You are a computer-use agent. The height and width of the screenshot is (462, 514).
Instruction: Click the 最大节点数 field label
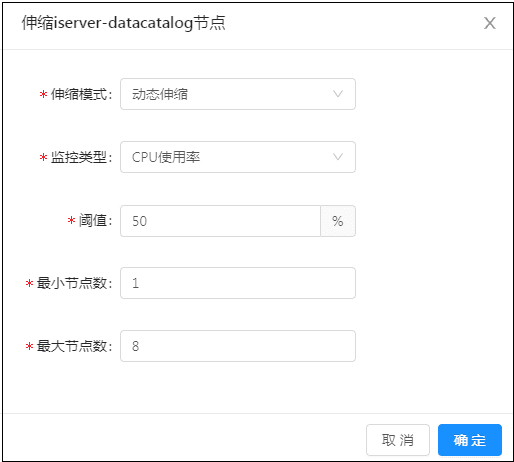(74, 346)
